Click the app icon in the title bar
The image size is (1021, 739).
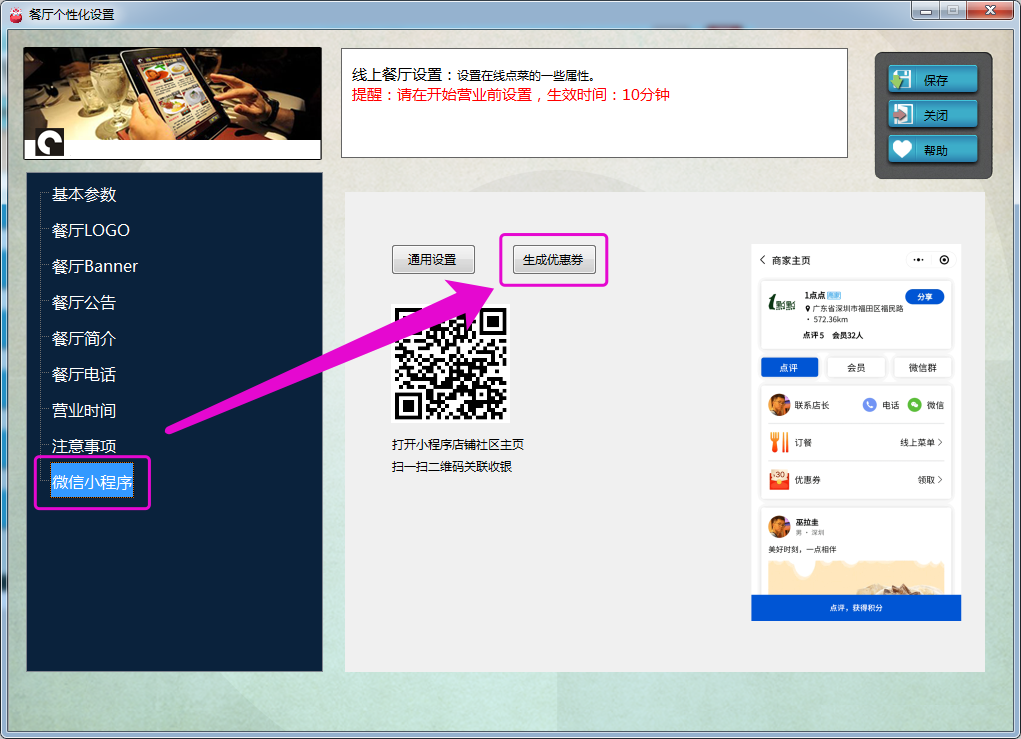[16, 14]
